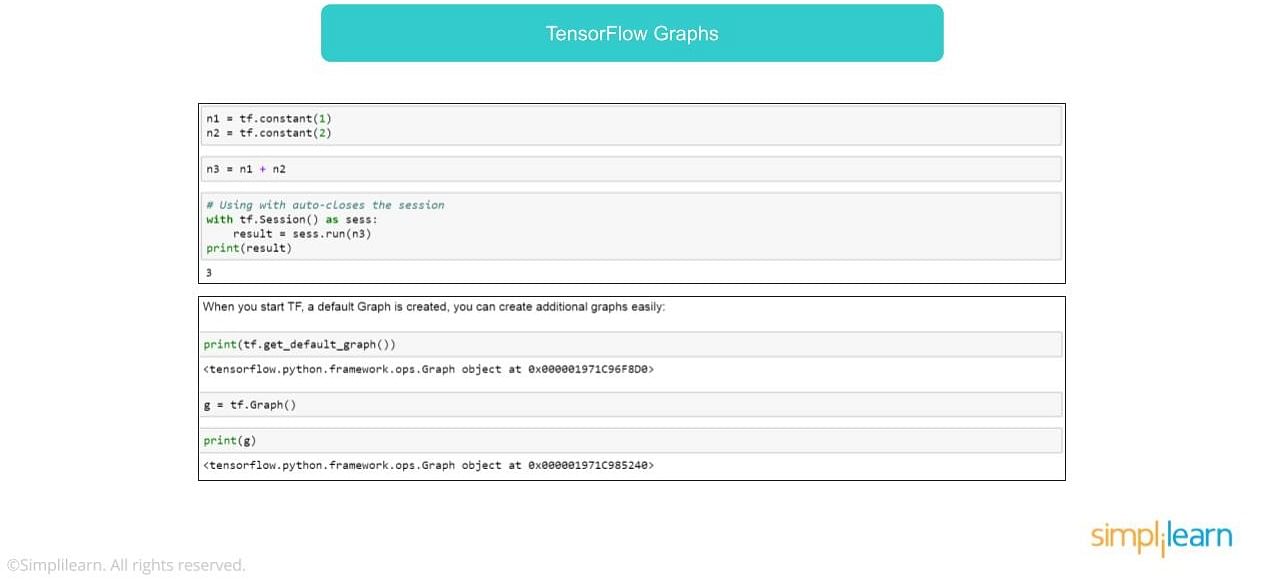1261x580 pixels.
Task: Click the print(tf.get_default_graph()) cell
Action: (632, 344)
